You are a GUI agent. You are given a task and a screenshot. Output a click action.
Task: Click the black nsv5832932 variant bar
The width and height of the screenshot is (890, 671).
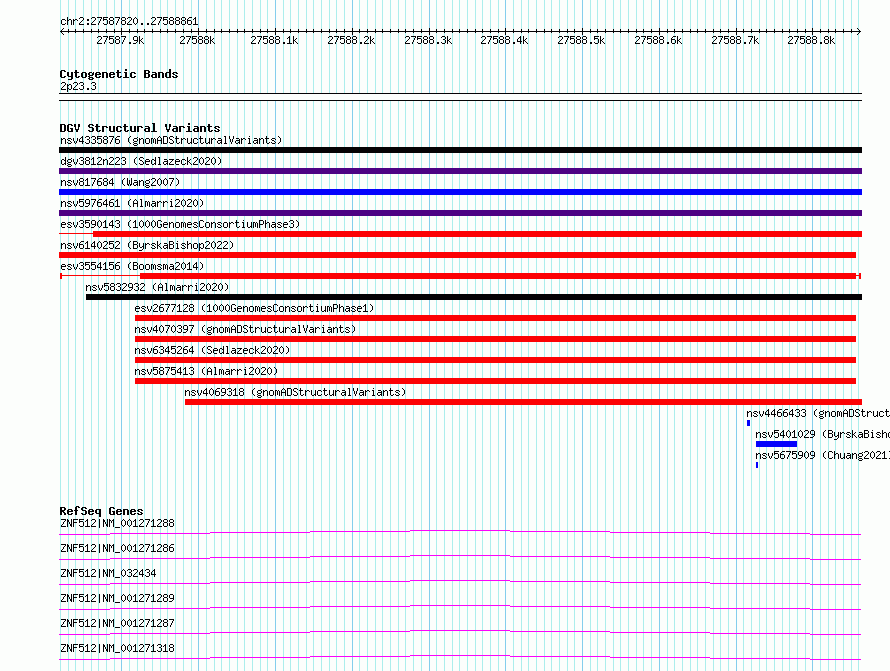474,297
